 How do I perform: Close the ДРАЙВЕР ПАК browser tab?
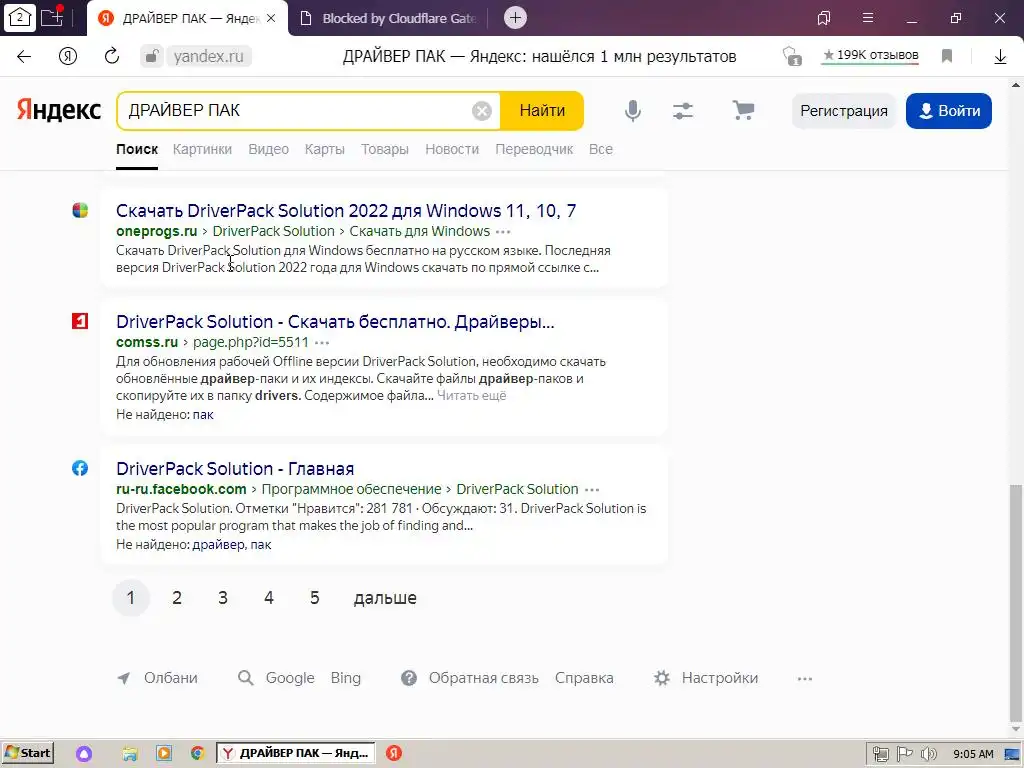(271, 18)
